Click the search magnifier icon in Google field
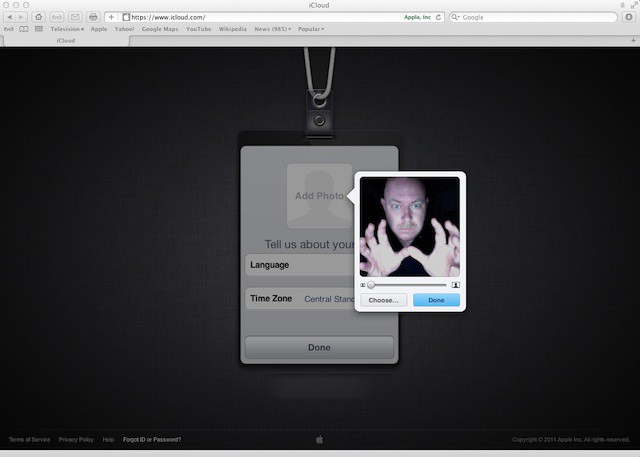 (x=455, y=17)
